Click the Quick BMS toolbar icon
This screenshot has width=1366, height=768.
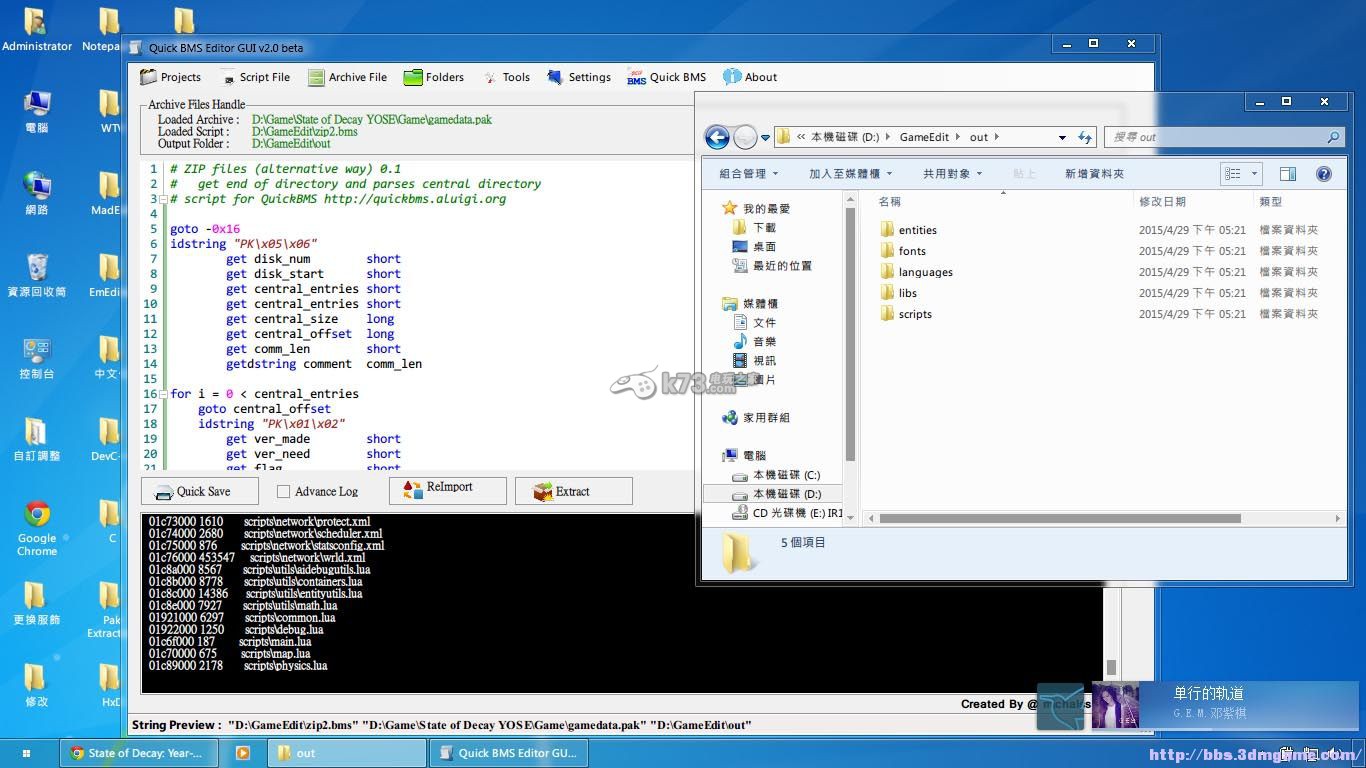(666, 77)
